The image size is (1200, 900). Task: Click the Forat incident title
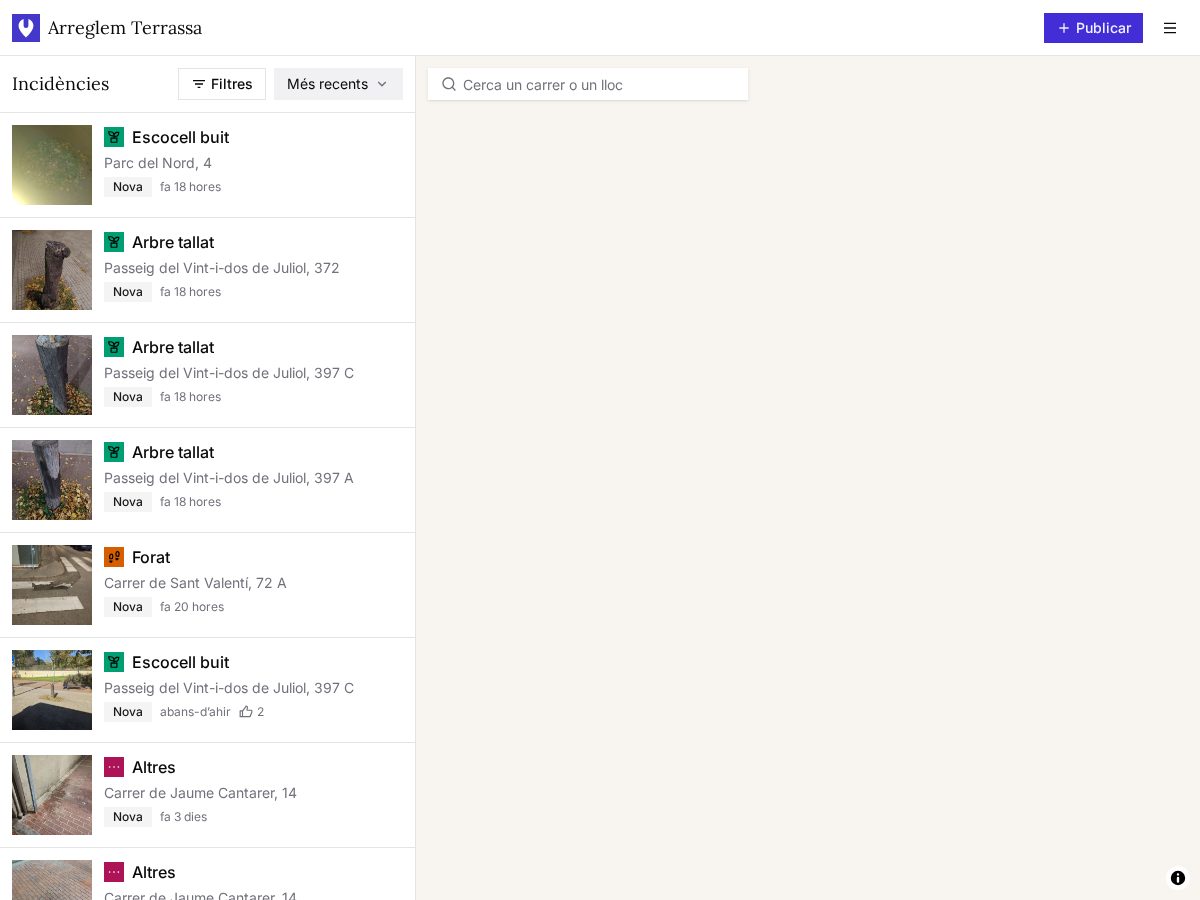point(151,557)
